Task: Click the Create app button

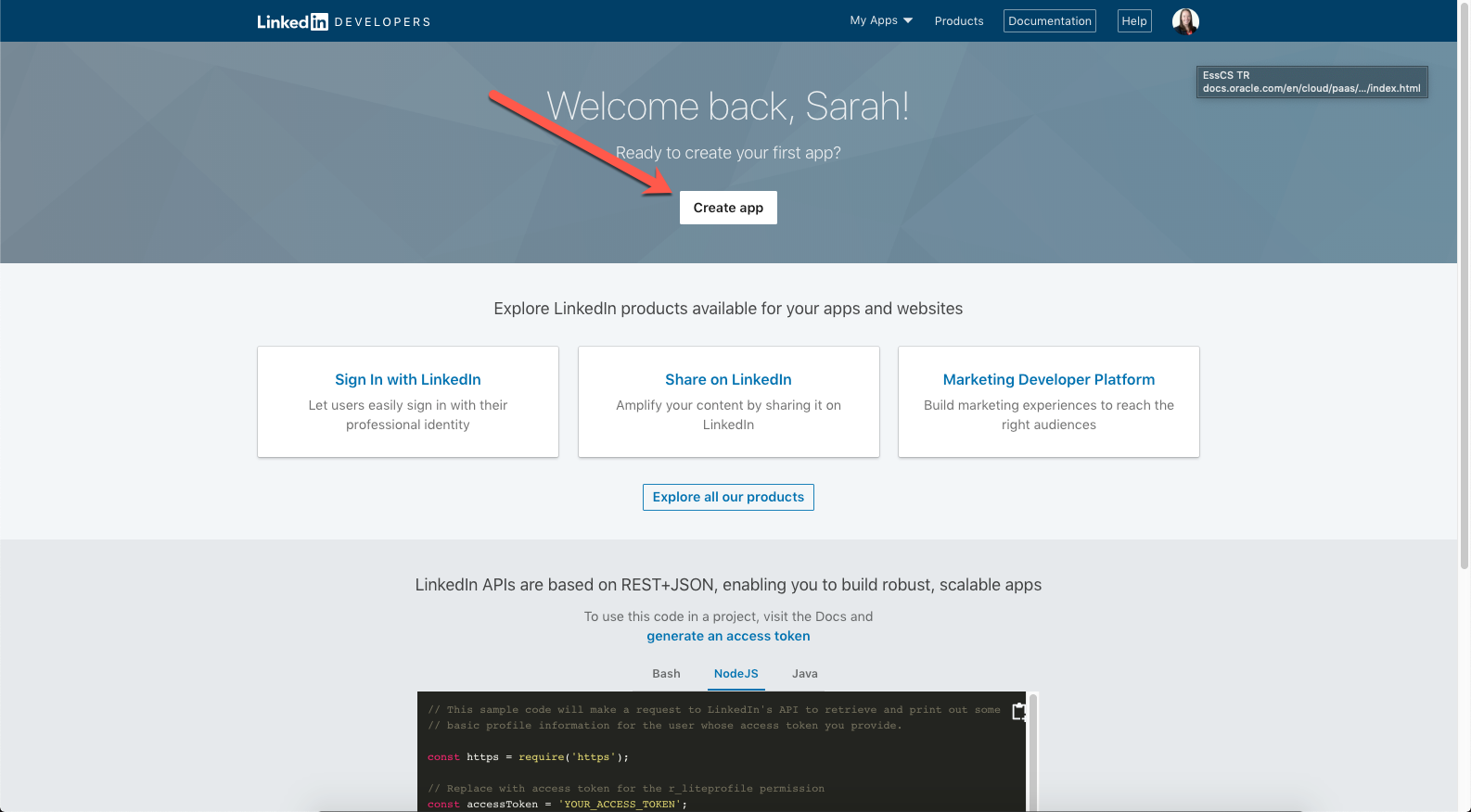Action: tap(728, 208)
